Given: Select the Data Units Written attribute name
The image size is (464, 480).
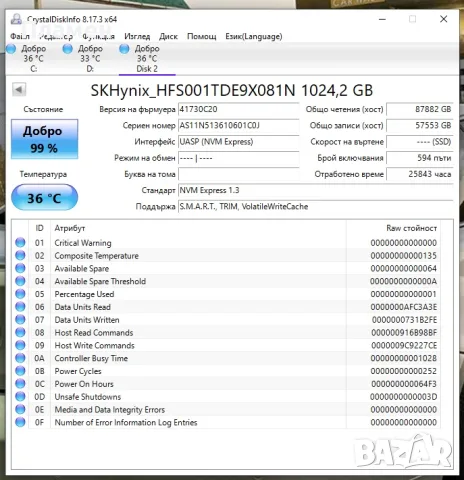Looking at the screenshot, I should coord(87,320).
